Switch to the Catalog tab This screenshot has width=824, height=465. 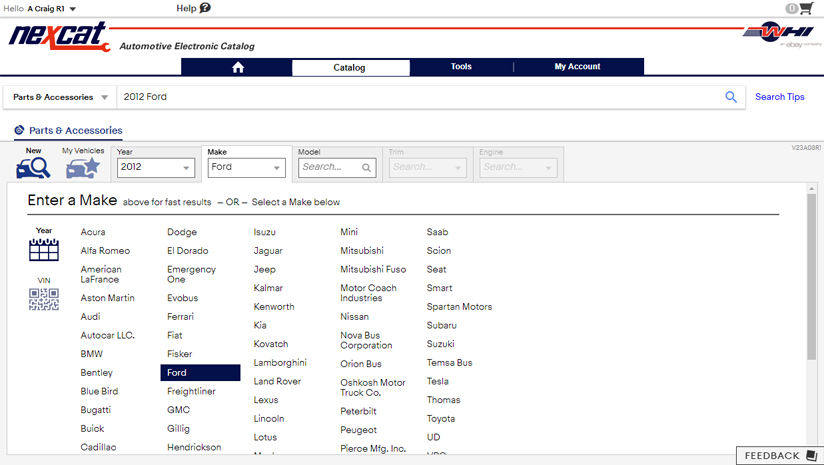coord(349,67)
